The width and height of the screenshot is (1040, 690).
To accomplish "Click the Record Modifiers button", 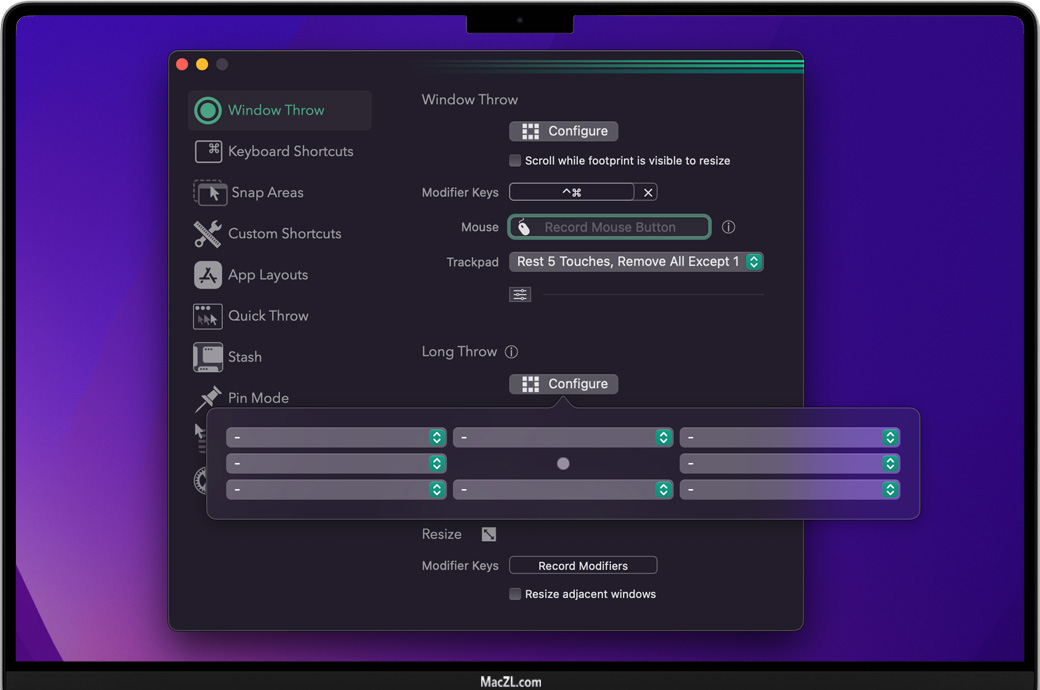I will pyautogui.click(x=583, y=566).
